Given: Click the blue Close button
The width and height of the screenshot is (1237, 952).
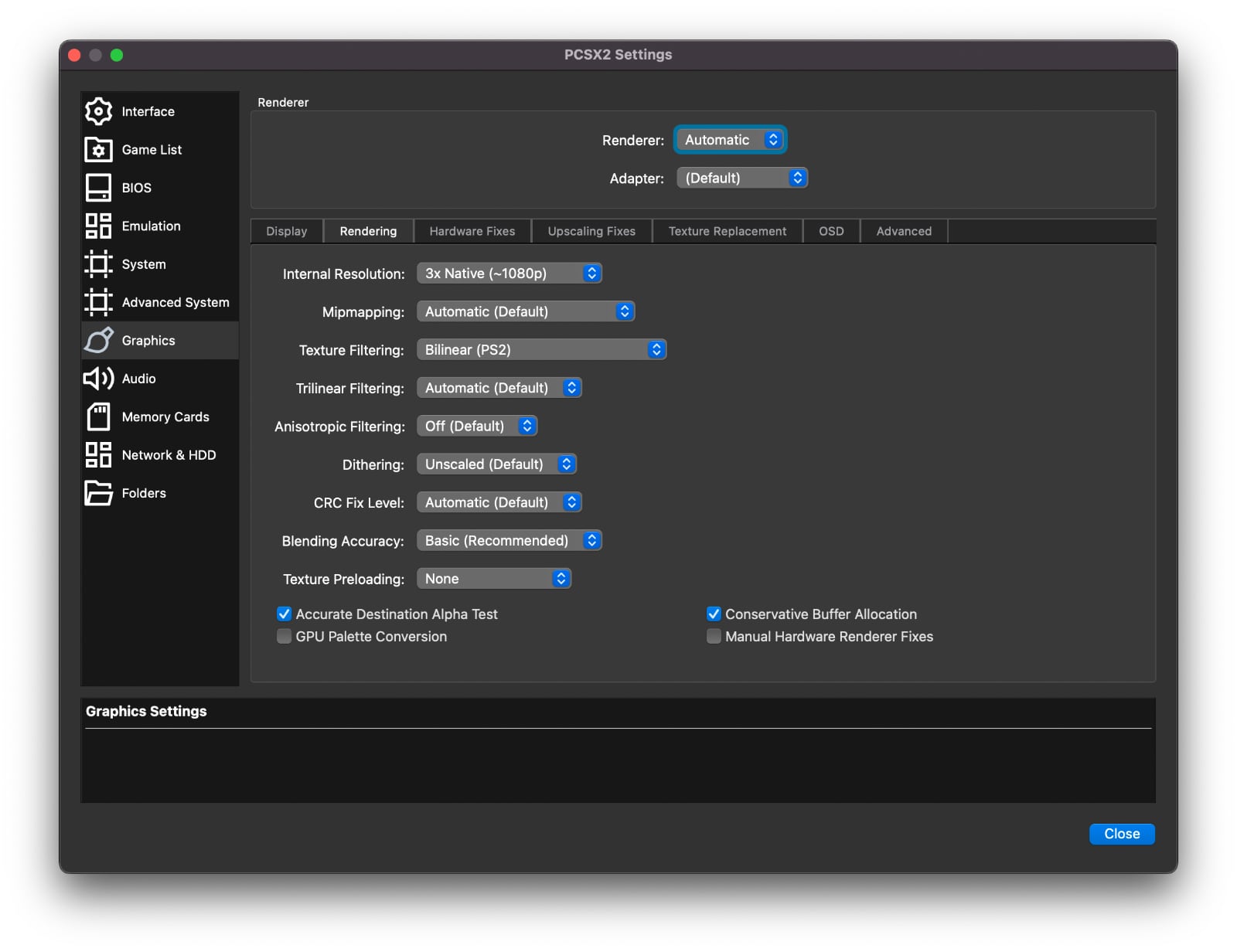Looking at the screenshot, I should [x=1122, y=834].
